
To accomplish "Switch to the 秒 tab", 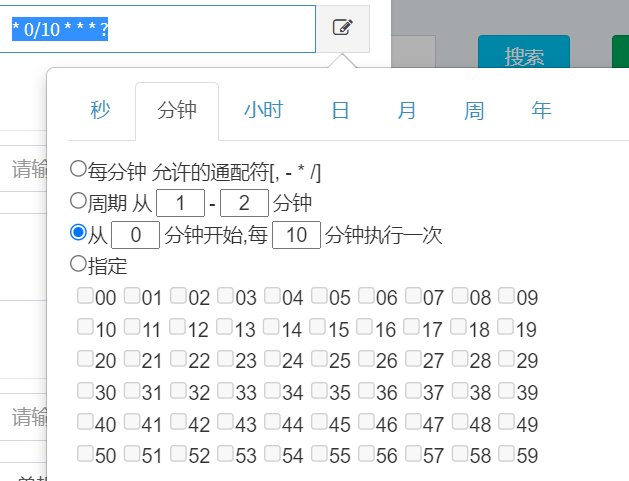I will pos(100,111).
